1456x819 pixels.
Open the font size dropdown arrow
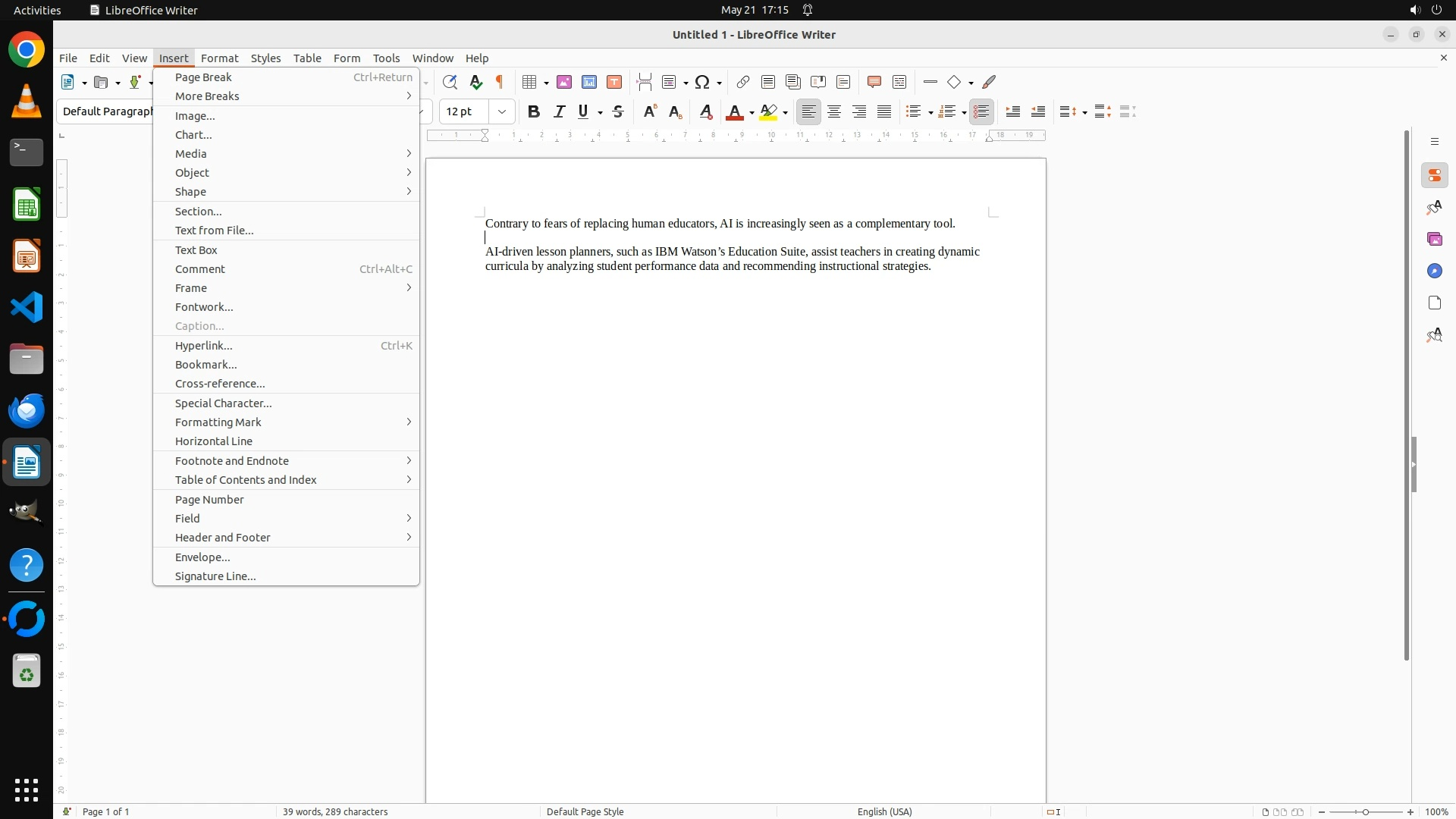(502, 111)
